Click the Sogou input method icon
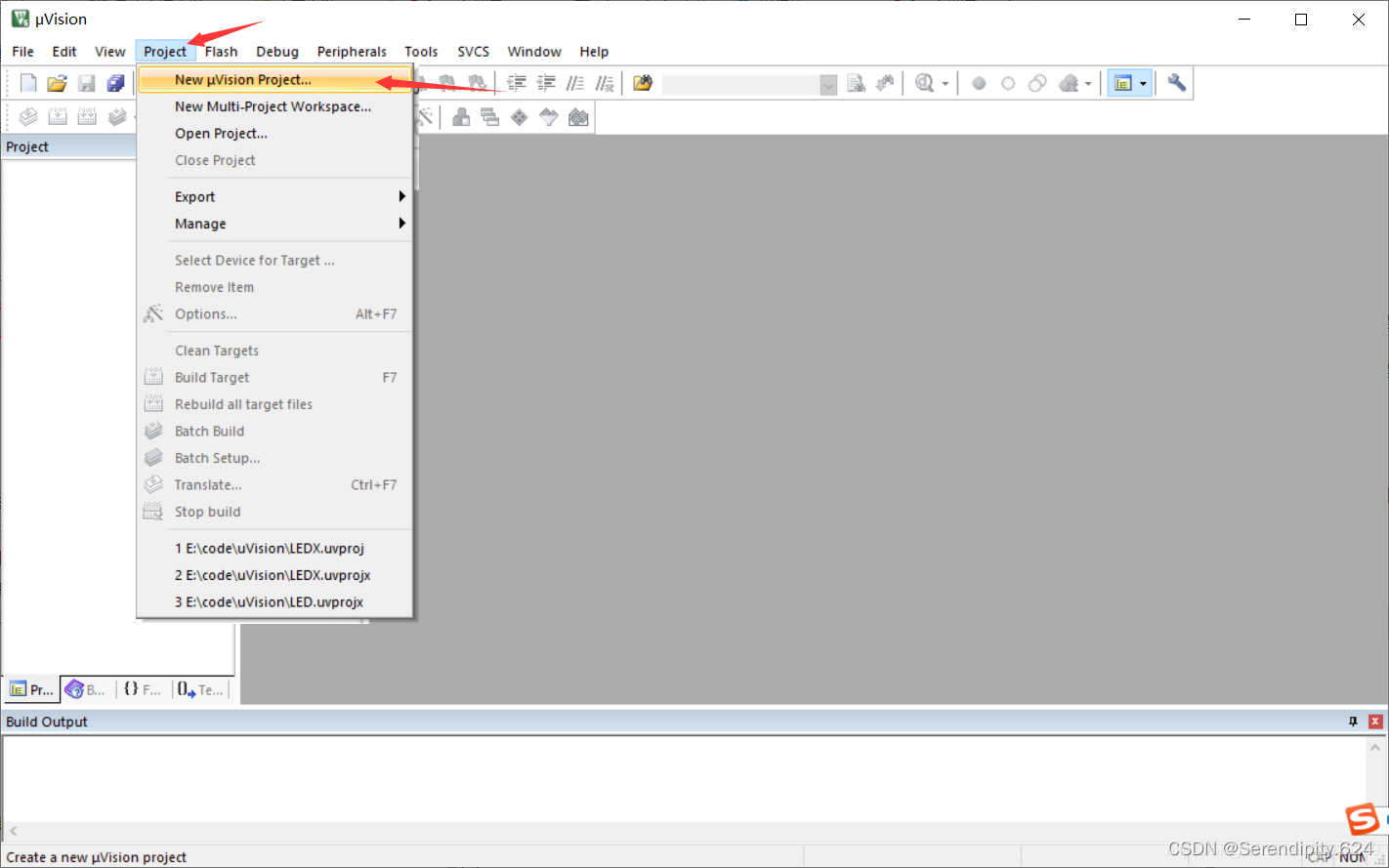Screen dimensions: 1389x868 click(1363, 819)
